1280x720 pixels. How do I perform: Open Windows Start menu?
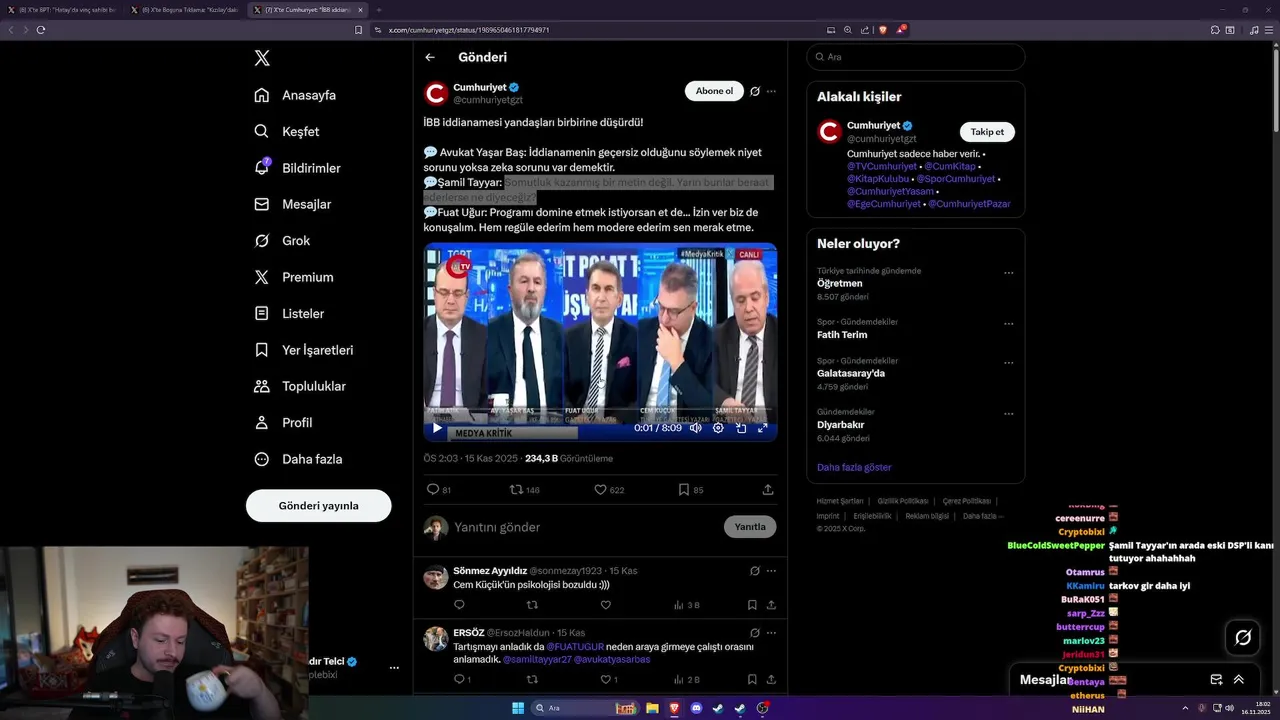(x=518, y=708)
